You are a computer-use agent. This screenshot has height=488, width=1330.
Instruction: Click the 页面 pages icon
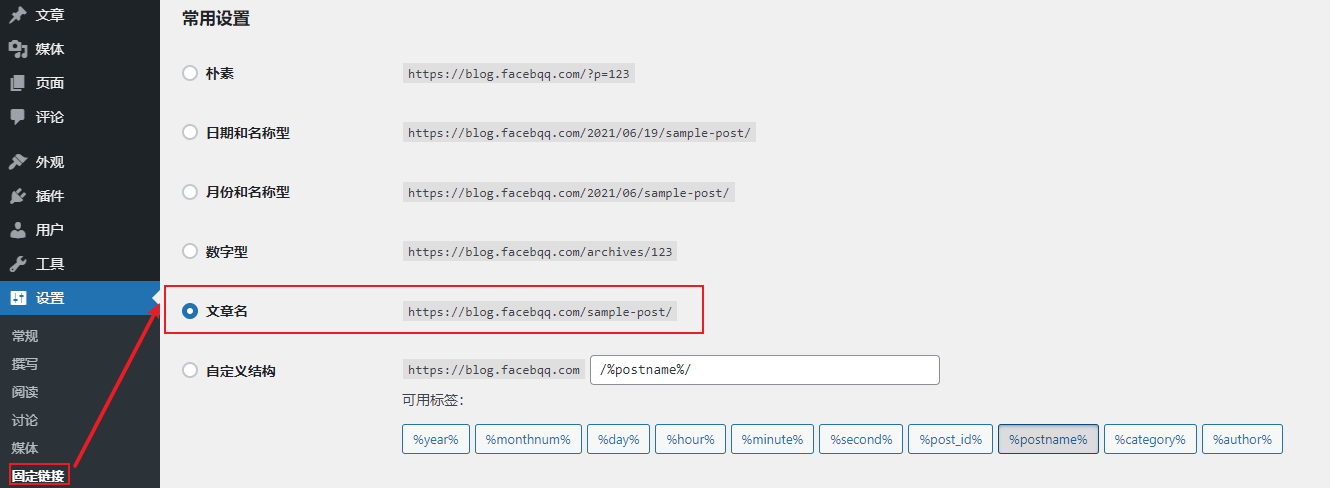(x=18, y=83)
